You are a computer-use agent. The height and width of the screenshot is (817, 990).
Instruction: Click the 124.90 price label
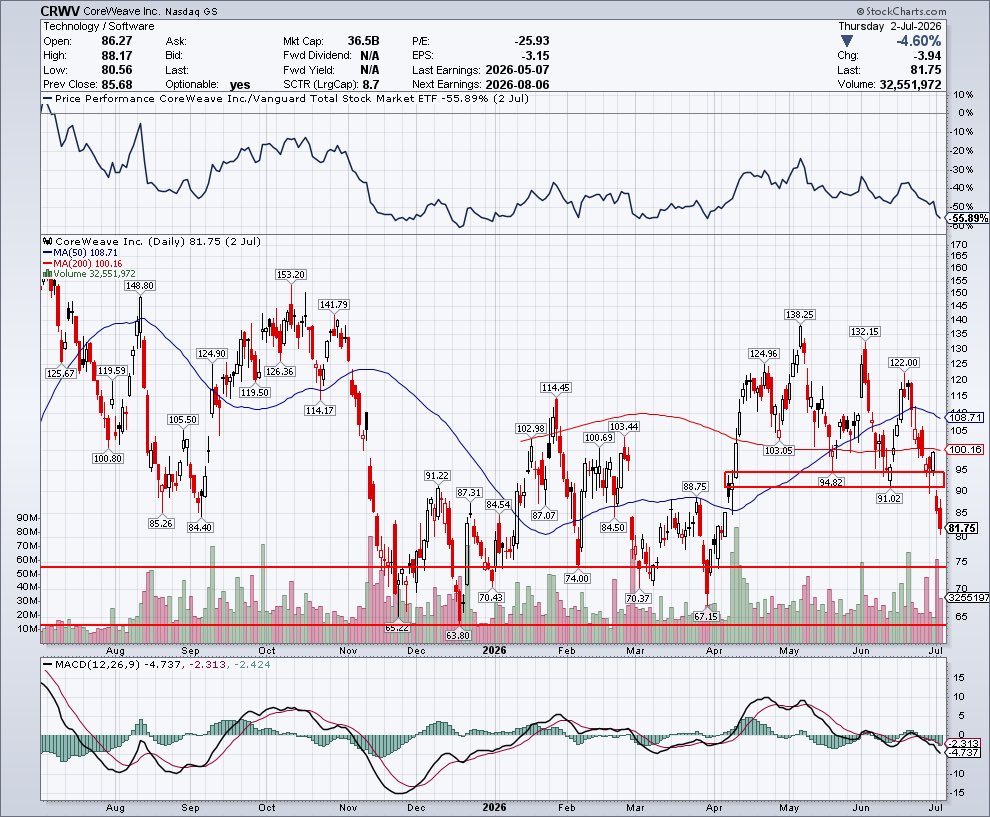point(212,354)
